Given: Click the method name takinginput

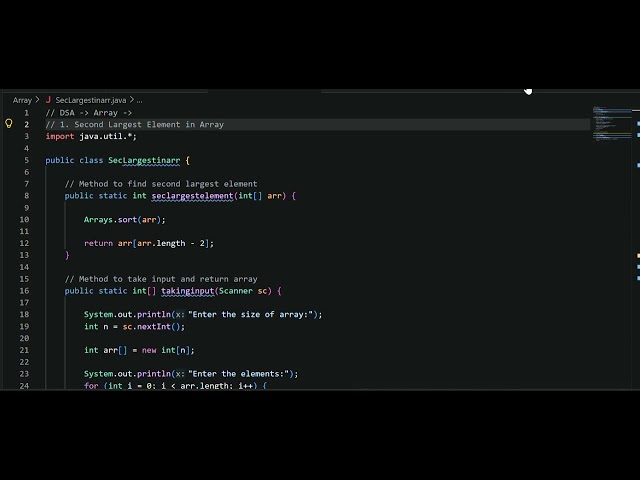Looking at the screenshot, I should coord(187,291).
